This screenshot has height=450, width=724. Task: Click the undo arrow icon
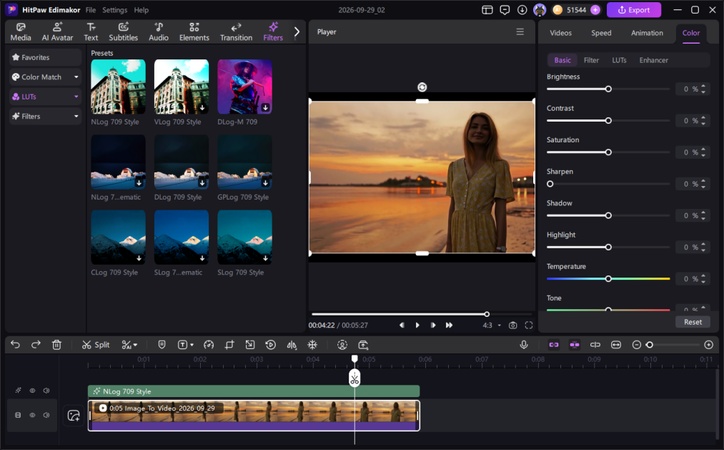15,345
